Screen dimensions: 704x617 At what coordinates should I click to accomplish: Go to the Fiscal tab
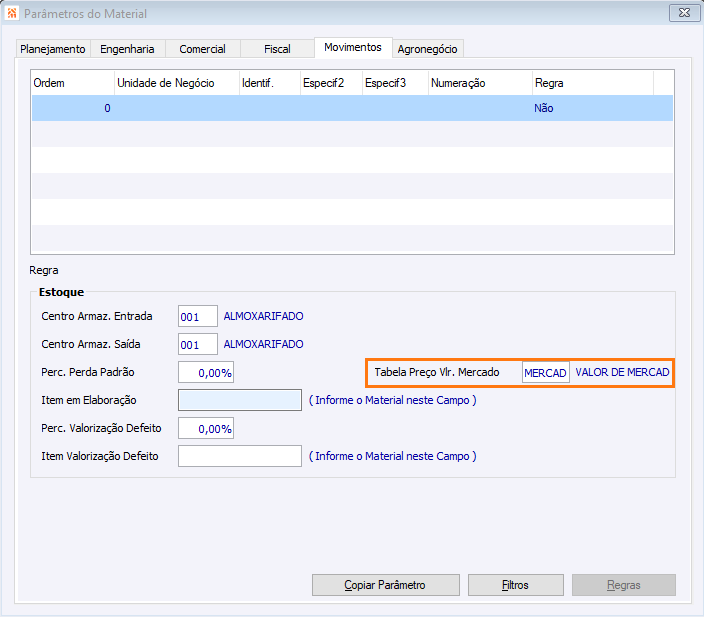[x=277, y=49]
